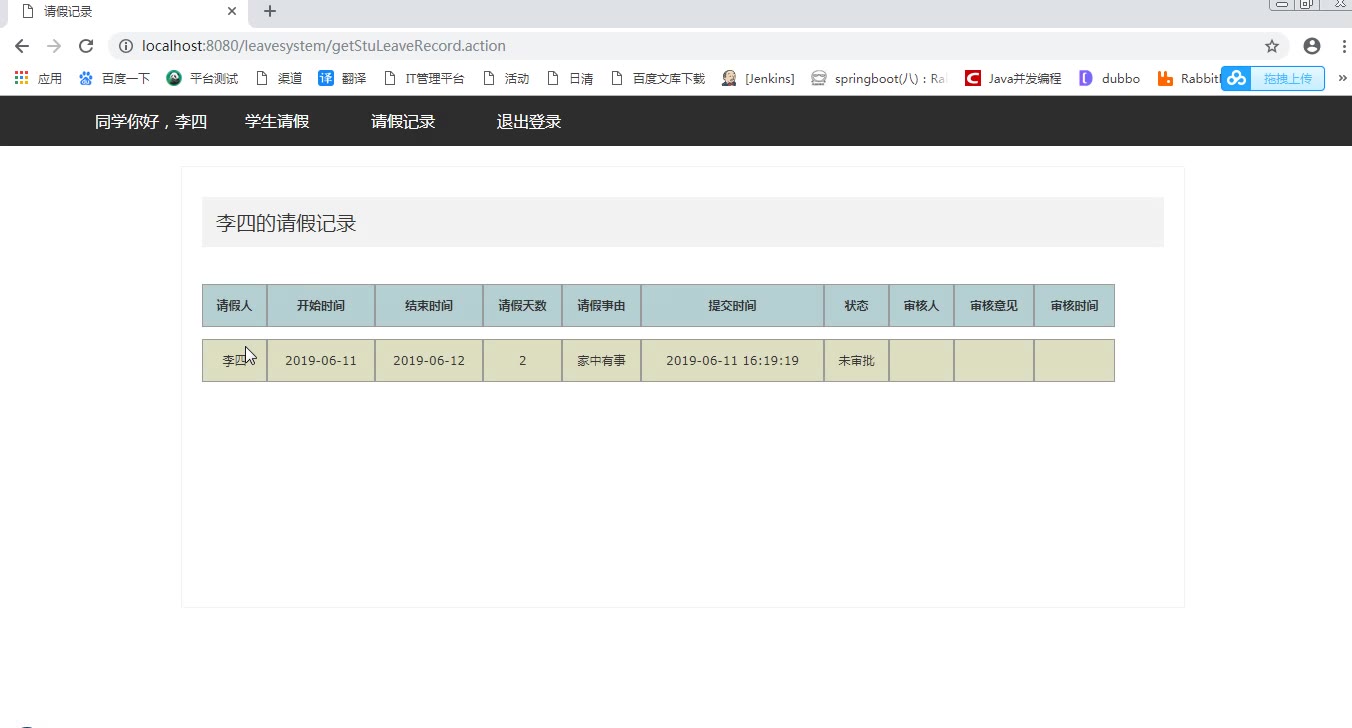1352x728 pixels.
Task: Expand the hidden bookmarks overflow chevron
Action: tap(1342, 78)
